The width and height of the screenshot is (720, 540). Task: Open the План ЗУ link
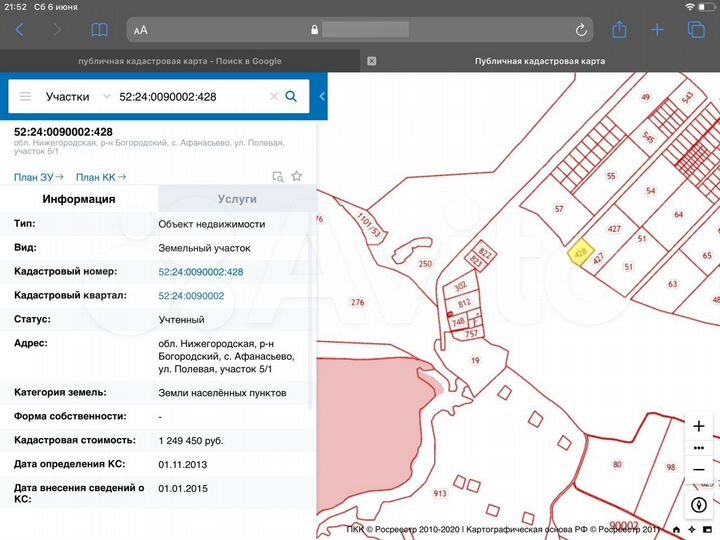[x=39, y=177]
